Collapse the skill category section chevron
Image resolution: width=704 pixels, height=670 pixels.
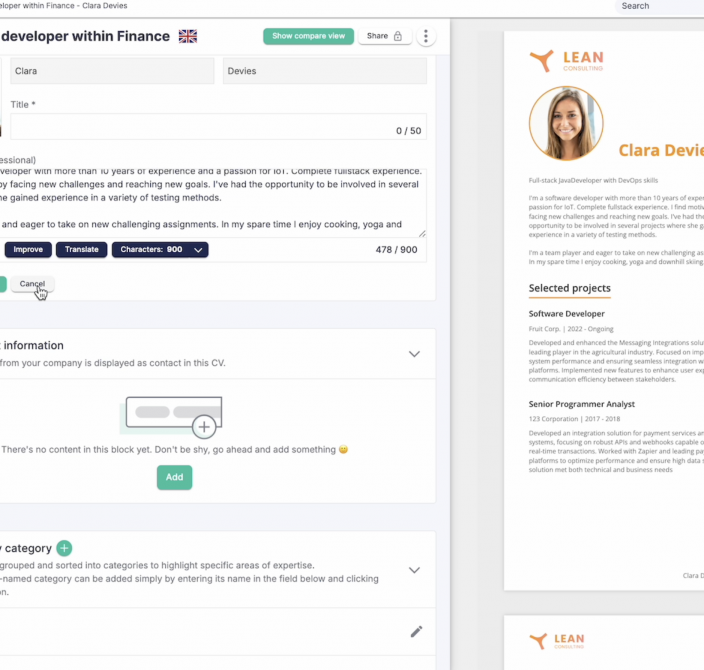tap(414, 570)
